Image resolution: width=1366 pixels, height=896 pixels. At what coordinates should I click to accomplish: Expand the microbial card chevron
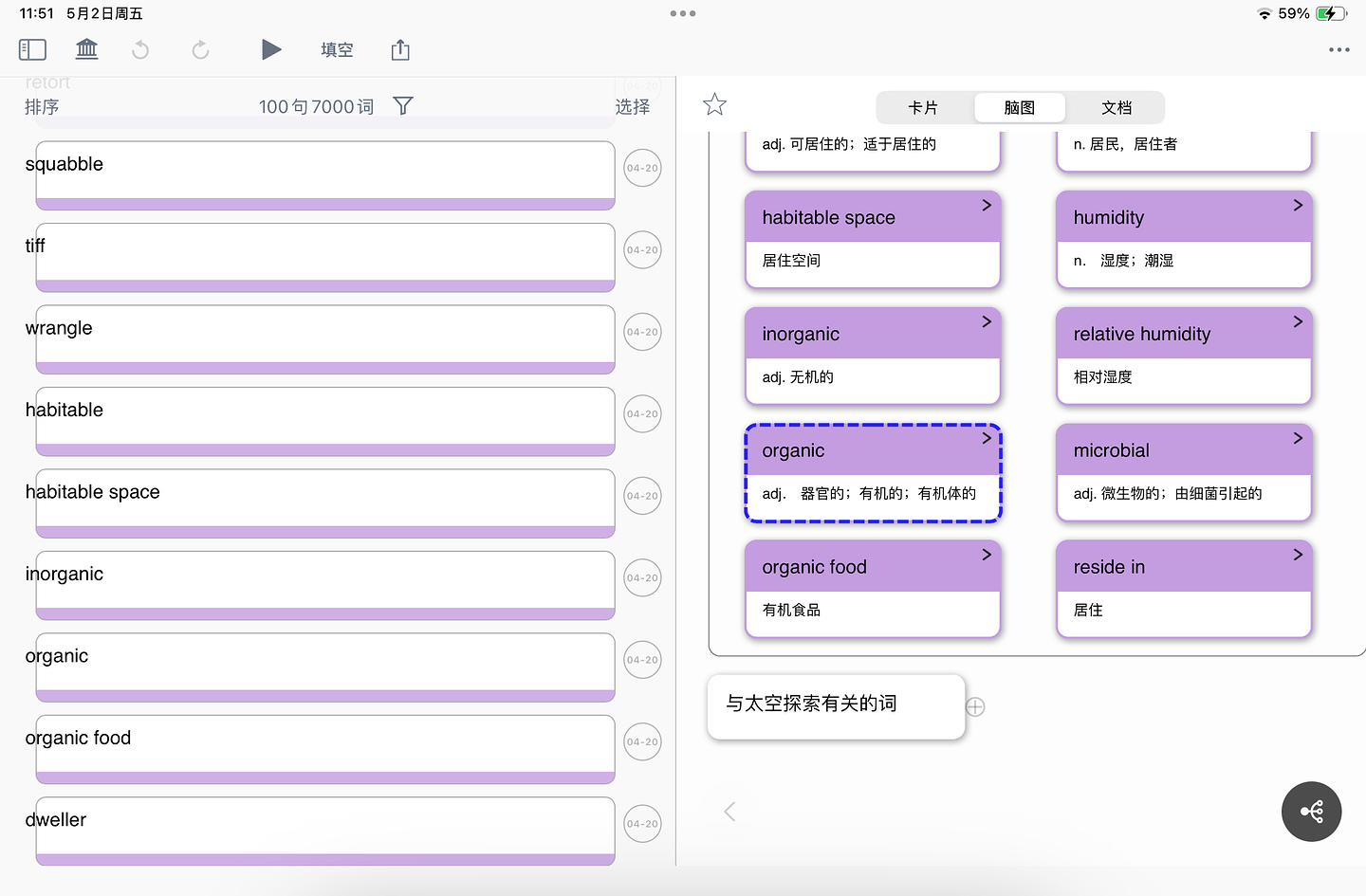click(x=1298, y=438)
